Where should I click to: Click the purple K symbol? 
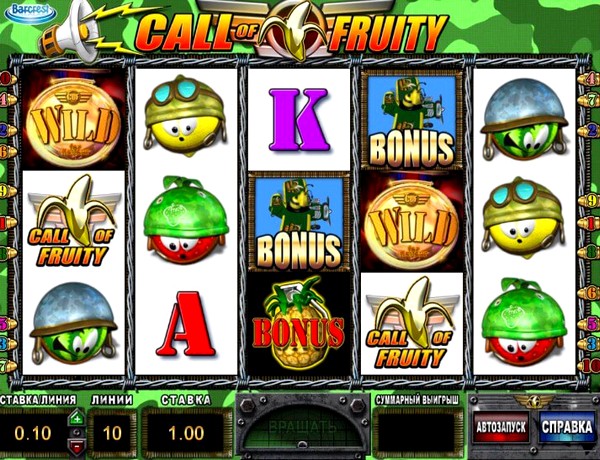tap(299, 119)
